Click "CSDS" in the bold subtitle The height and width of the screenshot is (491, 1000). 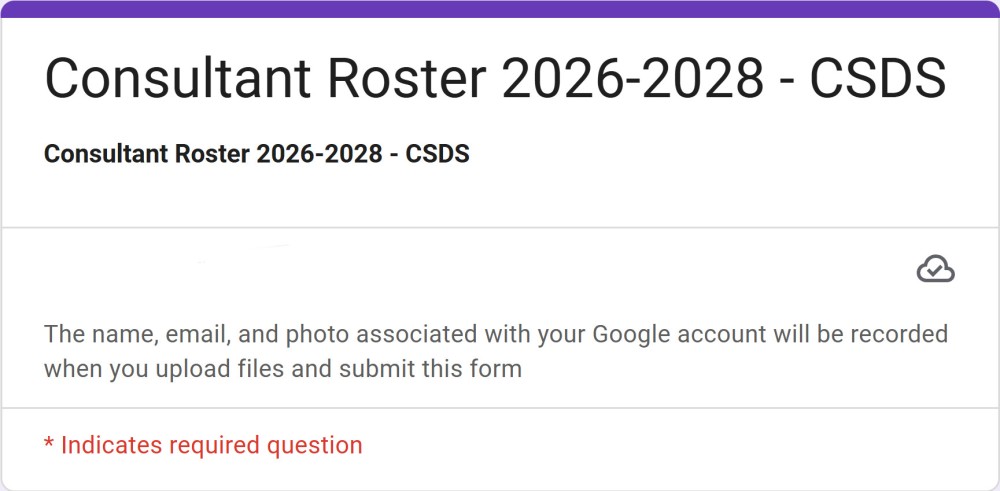click(437, 155)
